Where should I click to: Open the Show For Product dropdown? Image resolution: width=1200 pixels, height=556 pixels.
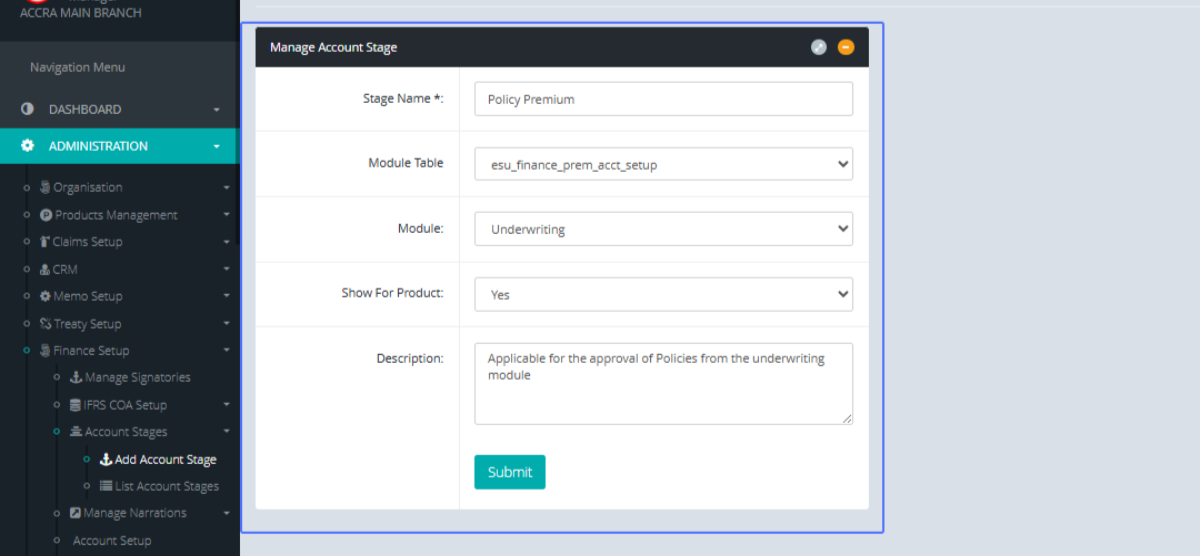[663, 294]
